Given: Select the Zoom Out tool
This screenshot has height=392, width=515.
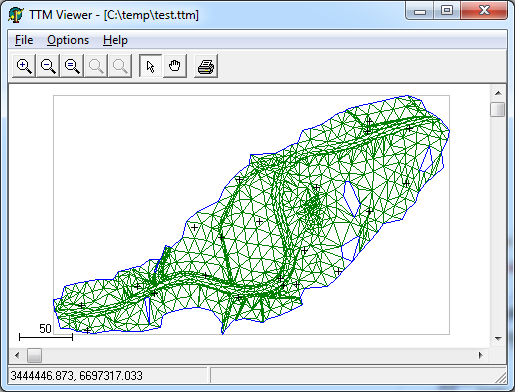Looking at the screenshot, I should pyautogui.click(x=48, y=66).
